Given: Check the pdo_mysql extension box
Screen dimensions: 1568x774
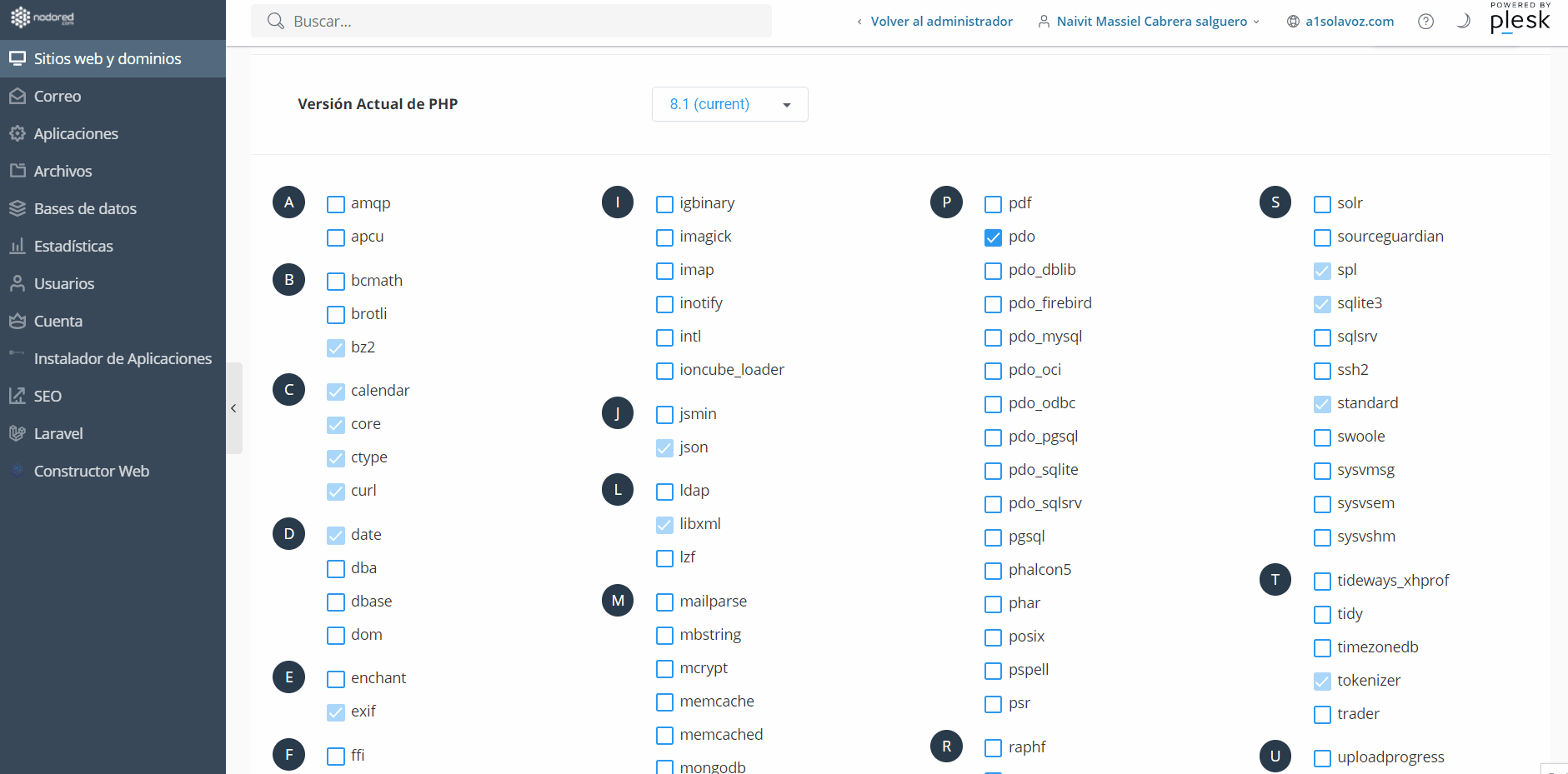Looking at the screenshot, I should point(993,337).
